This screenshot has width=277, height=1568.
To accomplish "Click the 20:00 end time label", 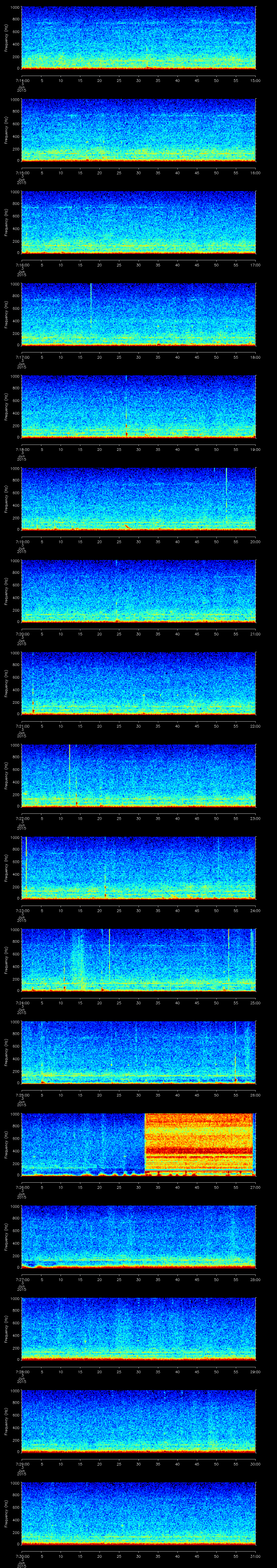I will point(255,542).
